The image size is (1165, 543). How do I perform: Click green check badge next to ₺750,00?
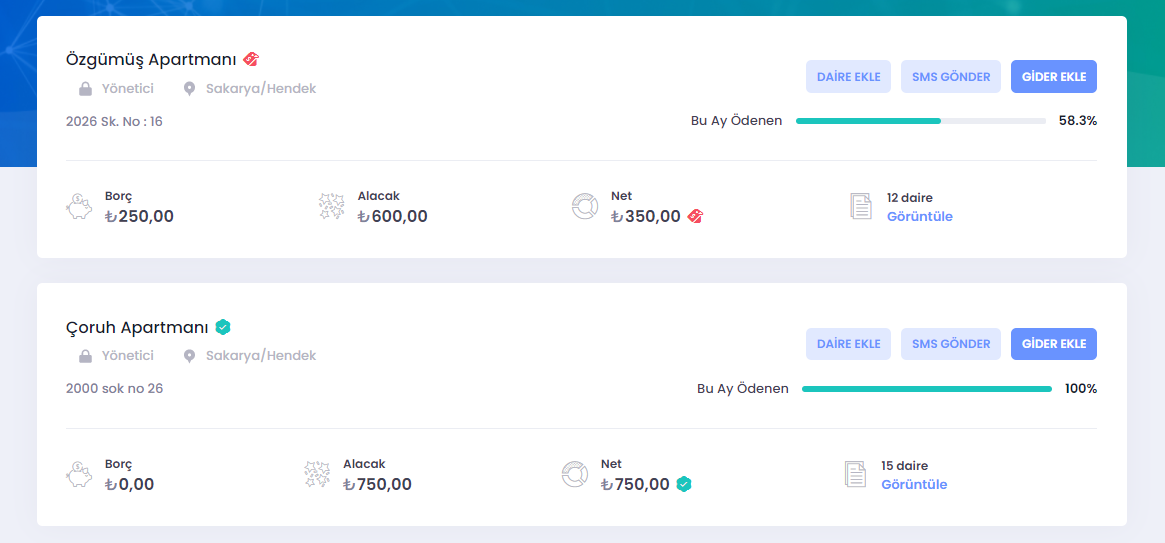pyautogui.click(x=684, y=484)
